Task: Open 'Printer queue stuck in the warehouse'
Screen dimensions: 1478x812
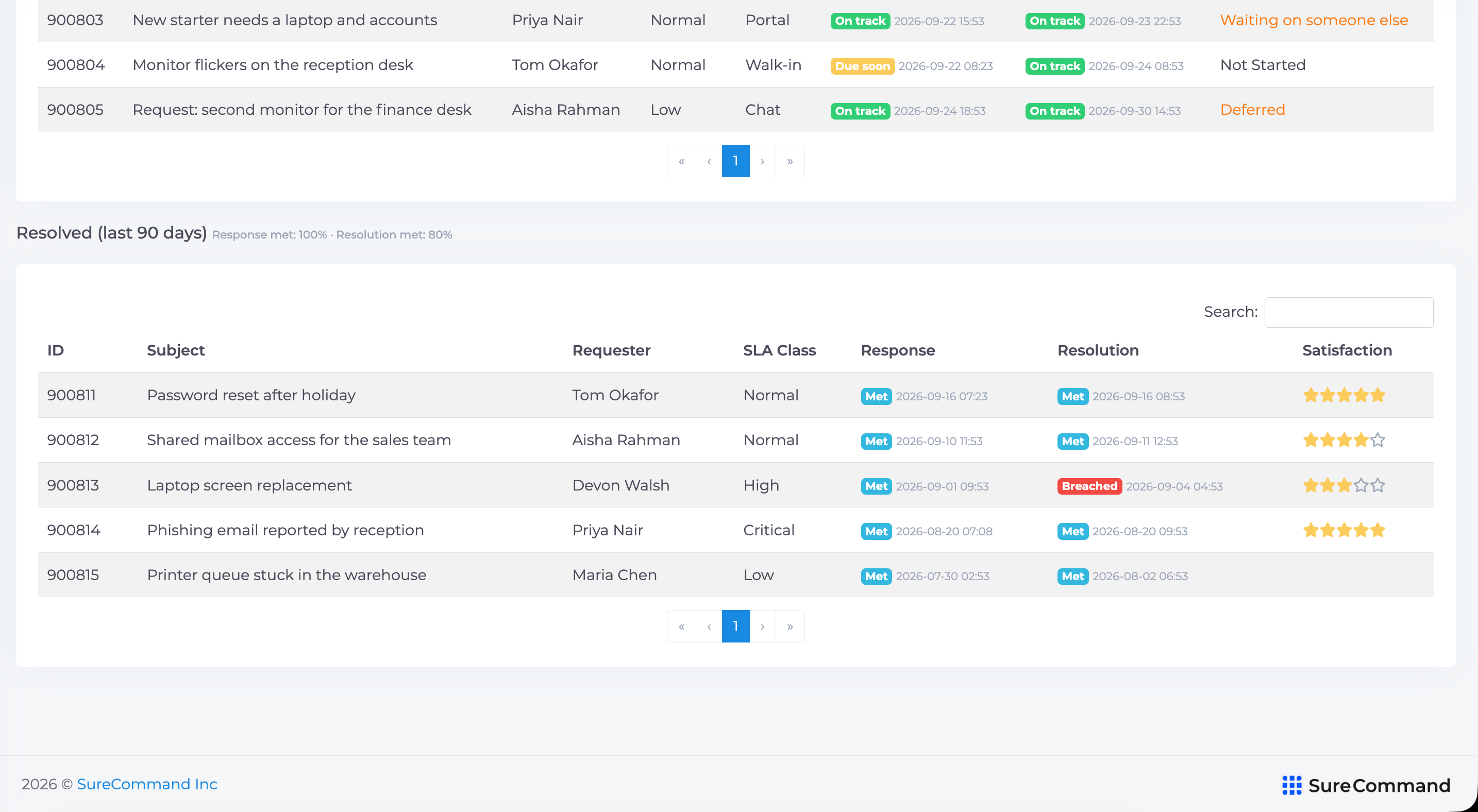Action: (x=287, y=574)
